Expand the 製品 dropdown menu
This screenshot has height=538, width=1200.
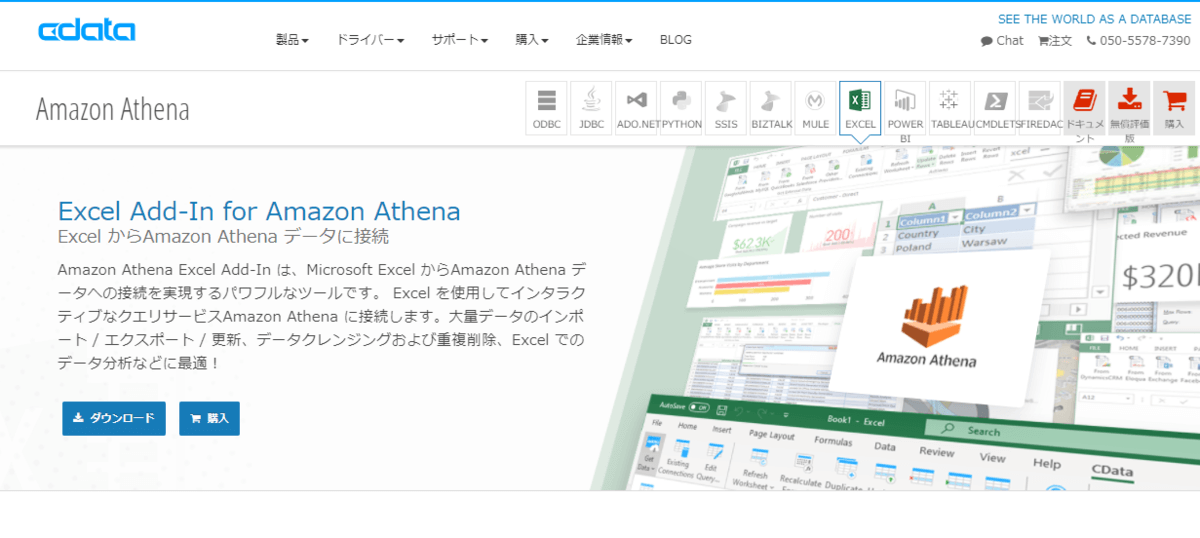click(x=292, y=40)
